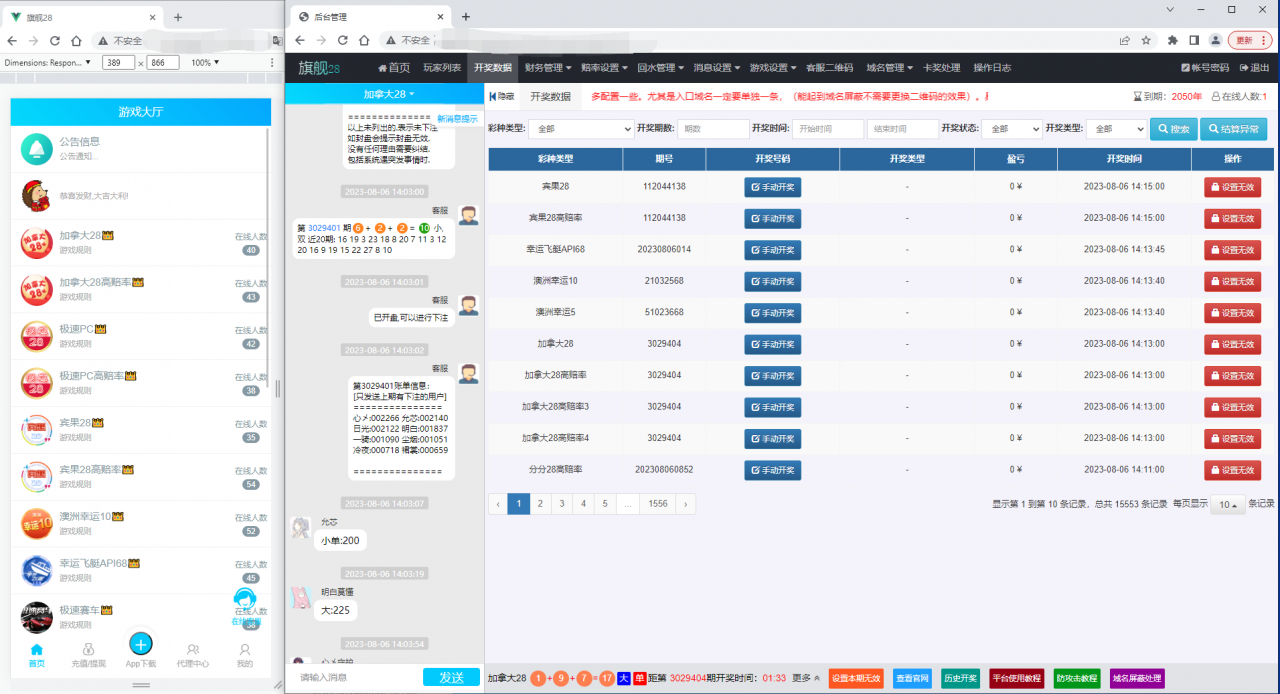Open 客服二维码 in admin navigation
Image resolution: width=1280 pixels, height=694 pixels.
click(x=830, y=68)
